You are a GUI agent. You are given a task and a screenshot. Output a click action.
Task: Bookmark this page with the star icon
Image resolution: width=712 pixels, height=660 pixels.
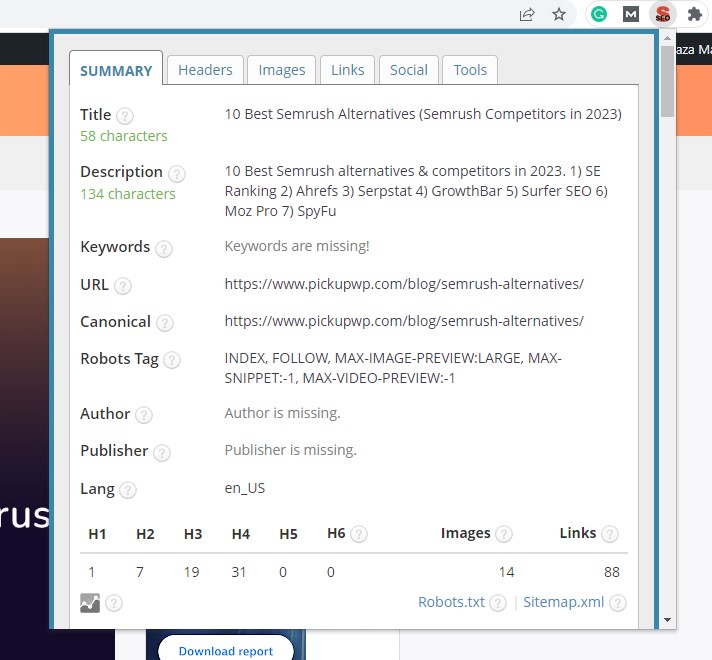(x=559, y=15)
